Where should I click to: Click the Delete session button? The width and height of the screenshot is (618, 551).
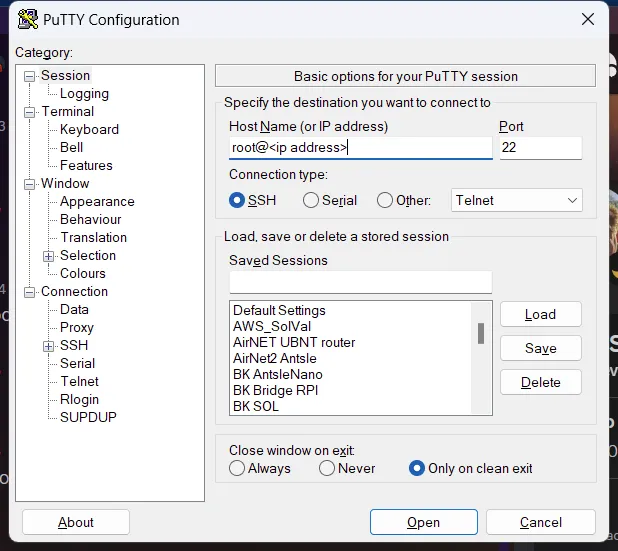540,382
